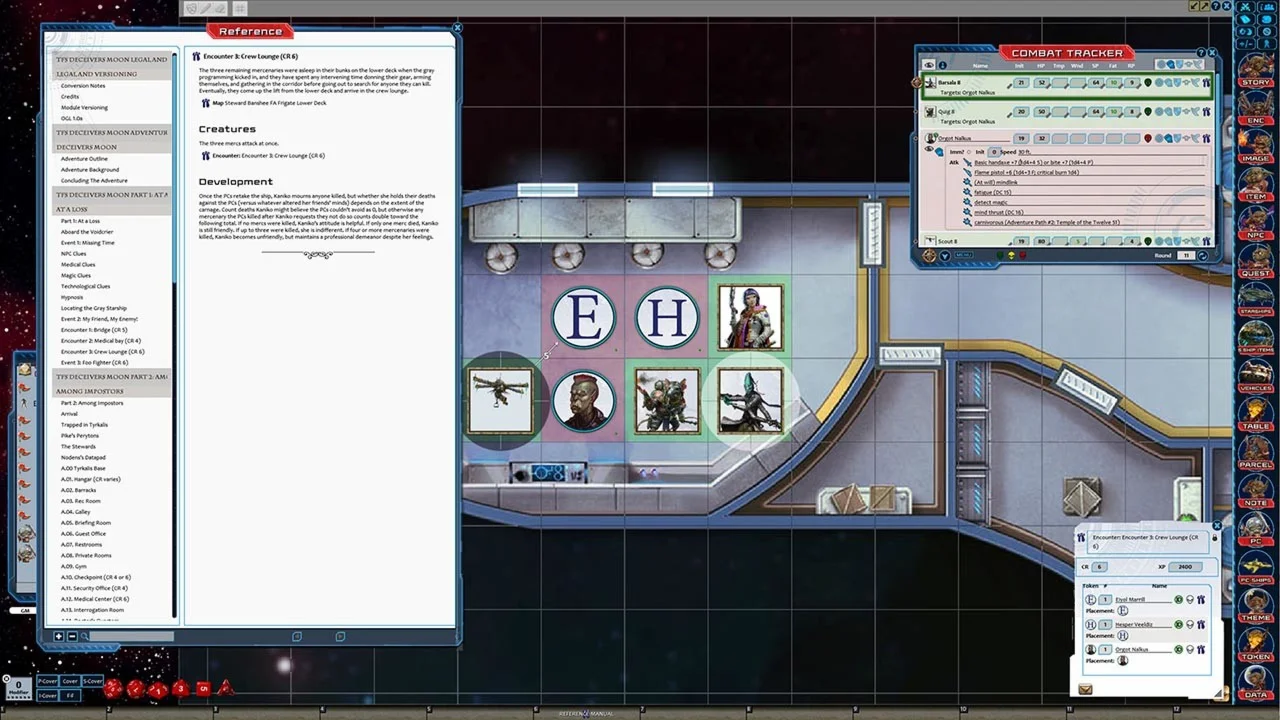Toggle global visibility eye in Combat Tracker header
The width and height of the screenshot is (1280, 720).
coord(929,65)
